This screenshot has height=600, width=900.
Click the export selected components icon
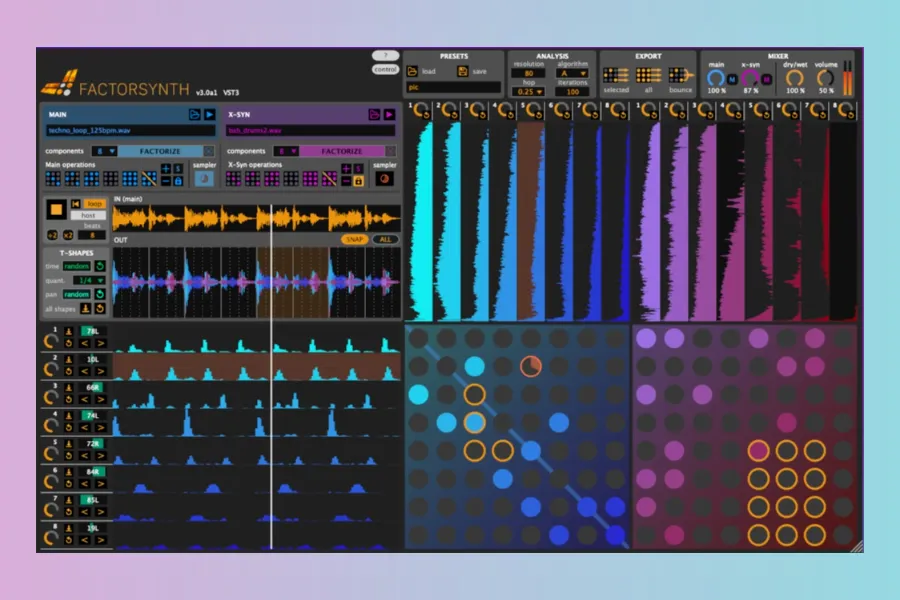pos(616,75)
